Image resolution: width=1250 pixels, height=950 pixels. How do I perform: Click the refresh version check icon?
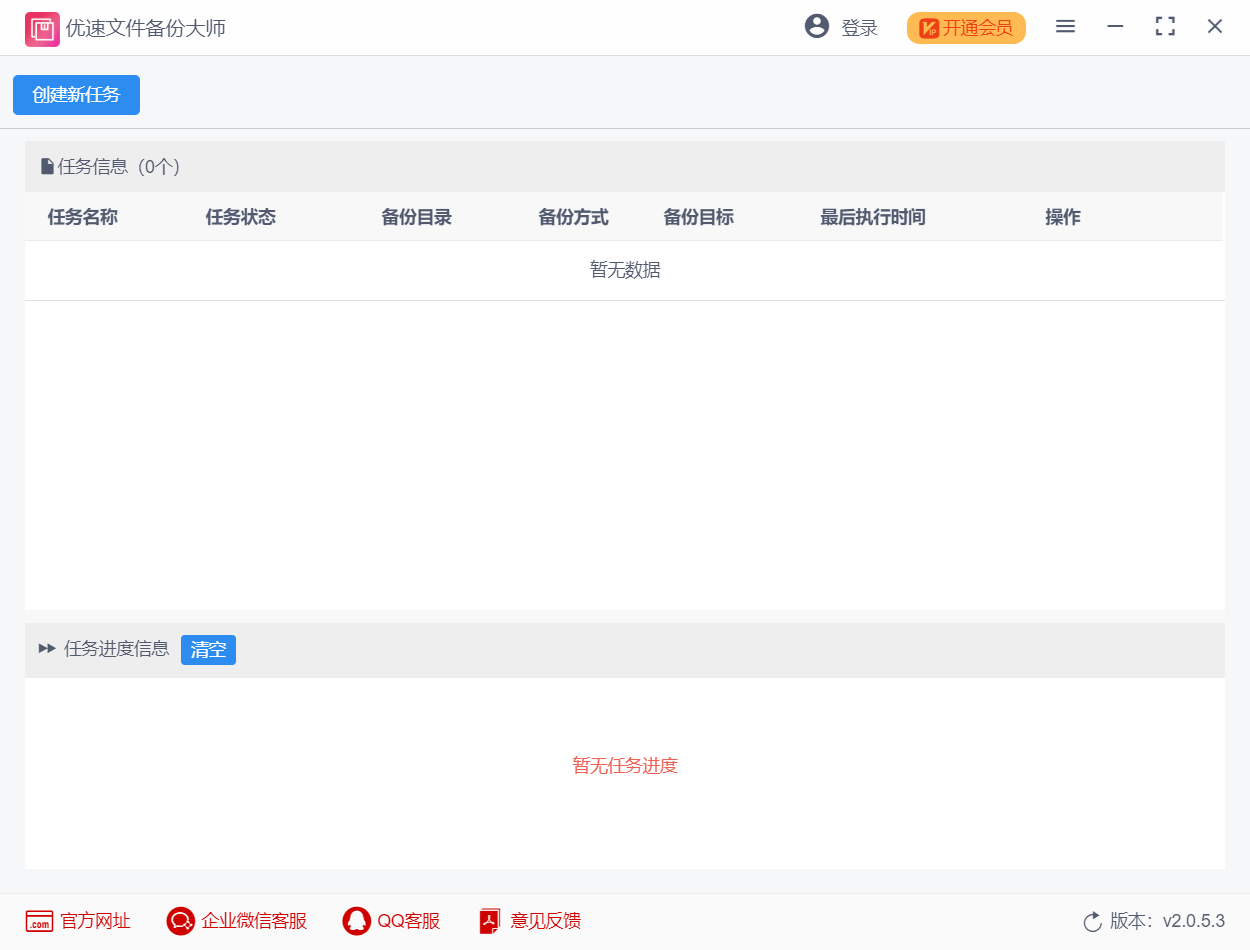[x=1092, y=921]
